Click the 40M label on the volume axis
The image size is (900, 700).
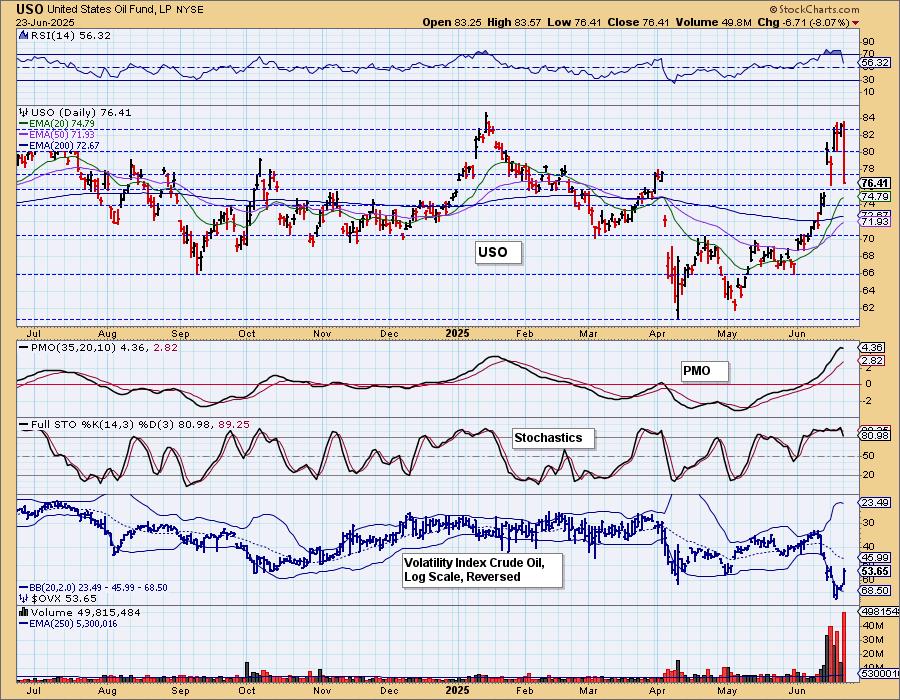873,625
